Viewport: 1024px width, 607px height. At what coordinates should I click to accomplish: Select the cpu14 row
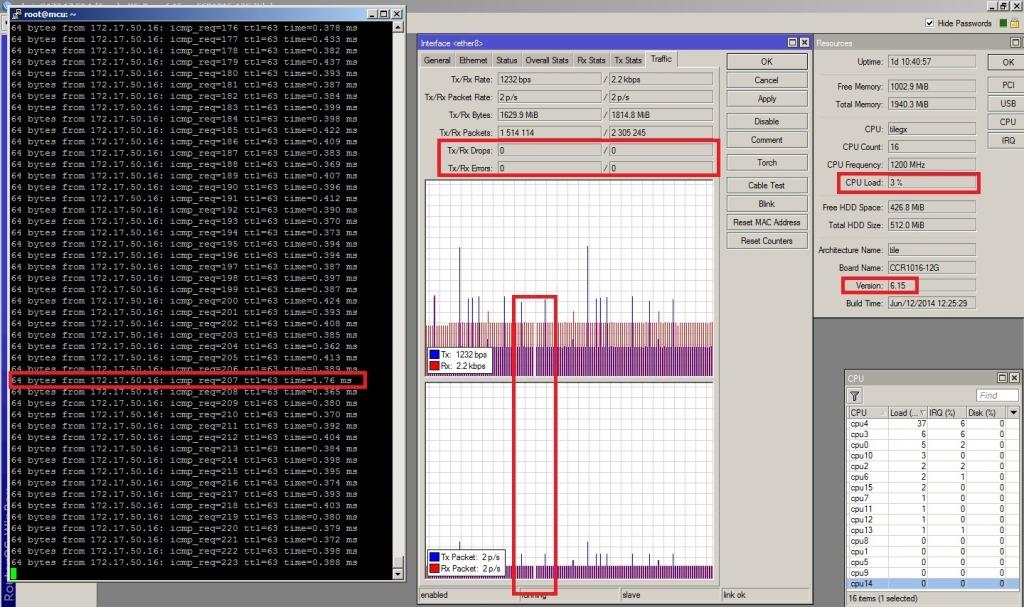pyautogui.click(x=933, y=583)
